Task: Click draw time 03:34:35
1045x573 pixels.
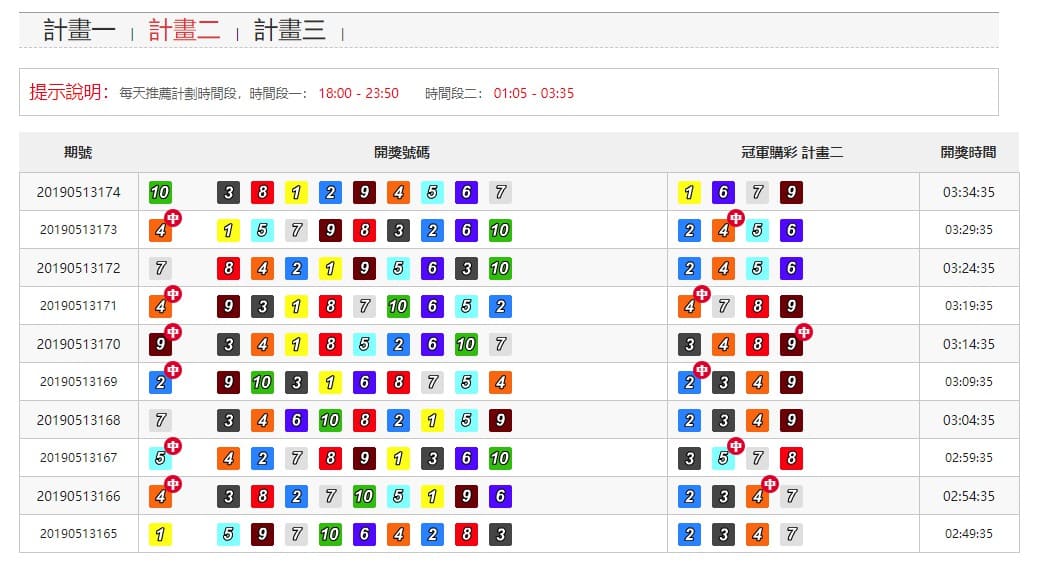Action: click(x=968, y=193)
